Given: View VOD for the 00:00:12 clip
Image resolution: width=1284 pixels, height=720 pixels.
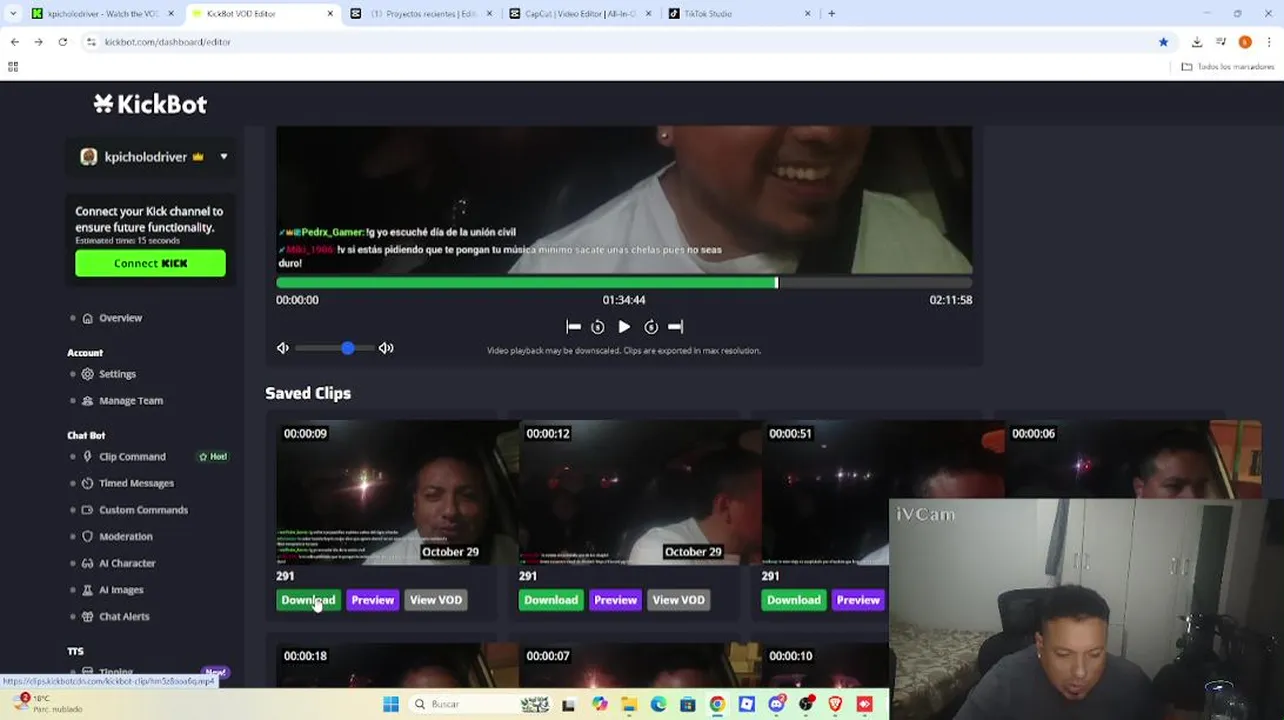Looking at the screenshot, I should point(679,600).
